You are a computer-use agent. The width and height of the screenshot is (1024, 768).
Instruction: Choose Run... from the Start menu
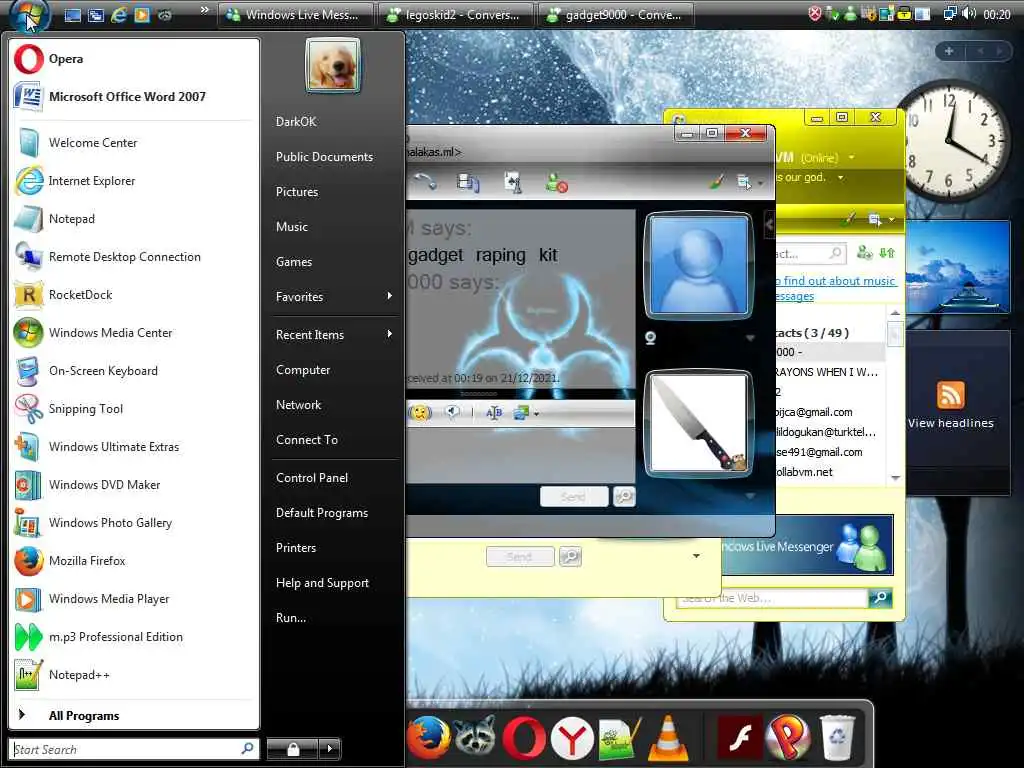point(334,618)
